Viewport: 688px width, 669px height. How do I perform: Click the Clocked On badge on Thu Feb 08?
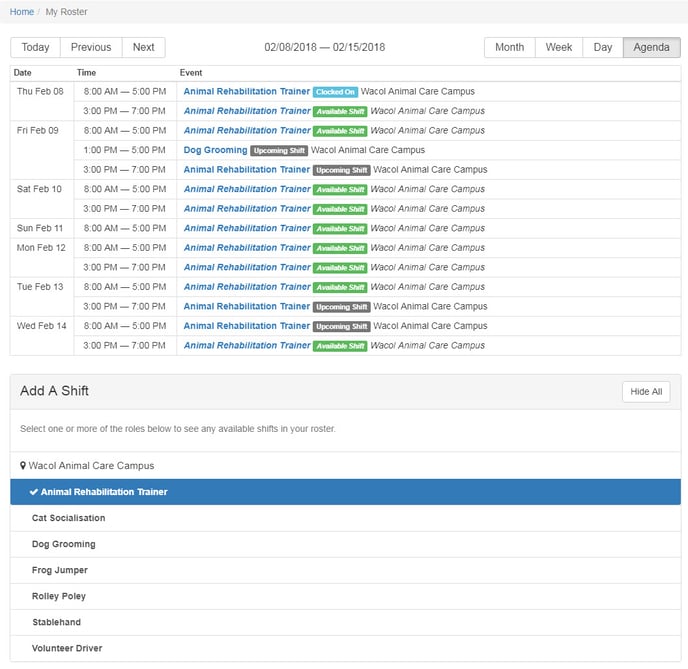tap(335, 92)
